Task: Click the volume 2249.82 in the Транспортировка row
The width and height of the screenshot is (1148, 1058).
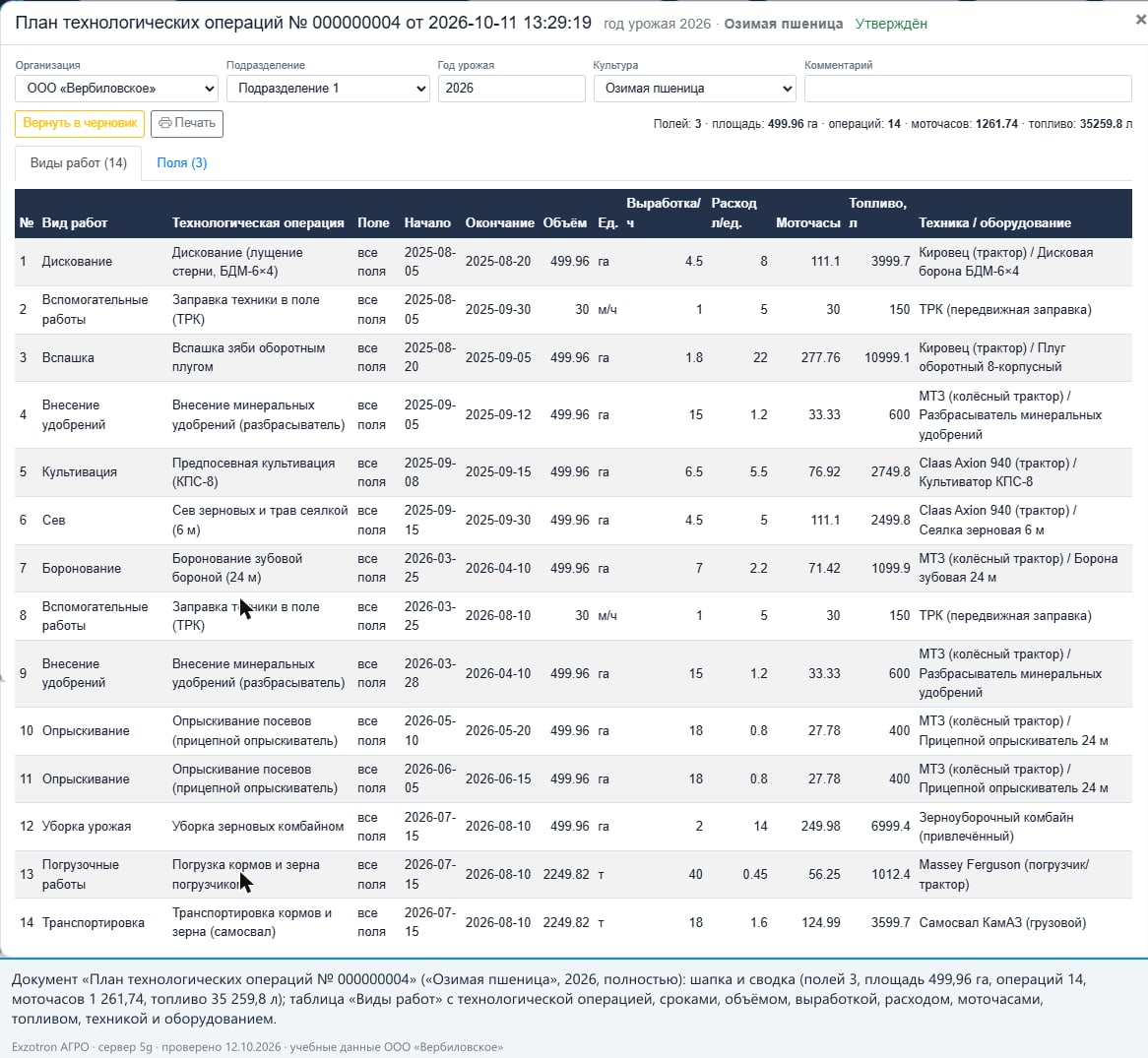Action: [x=566, y=922]
